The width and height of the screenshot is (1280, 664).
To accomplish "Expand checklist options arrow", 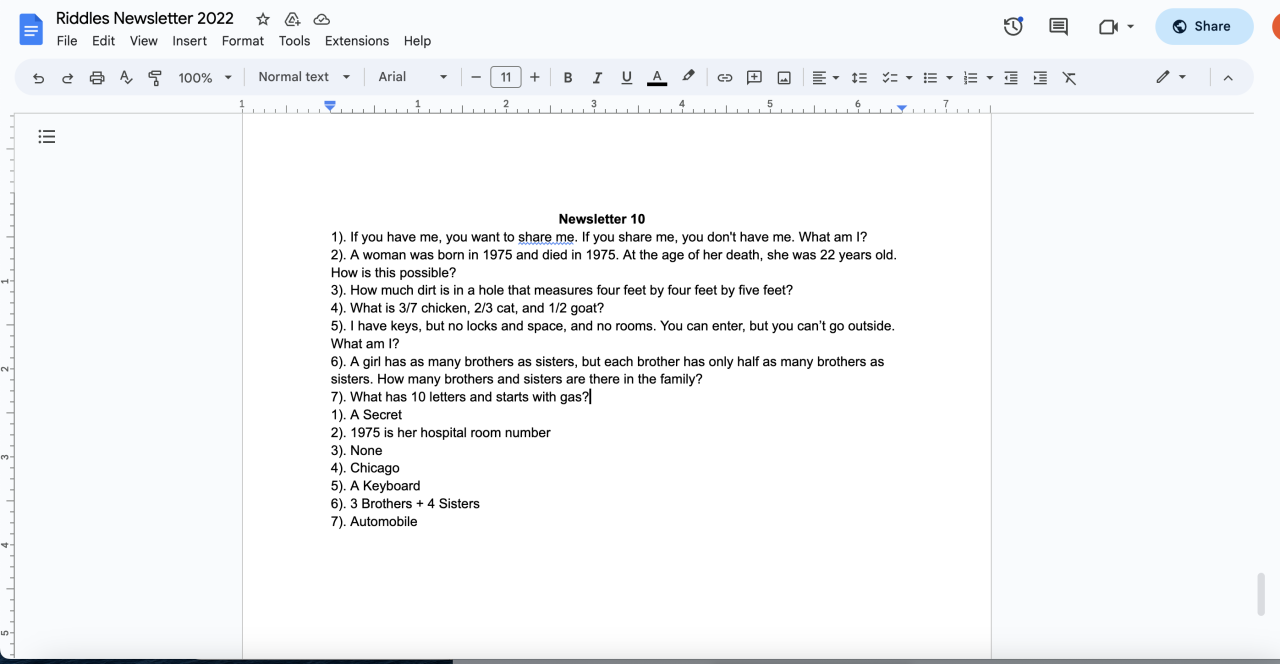I will [909, 77].
